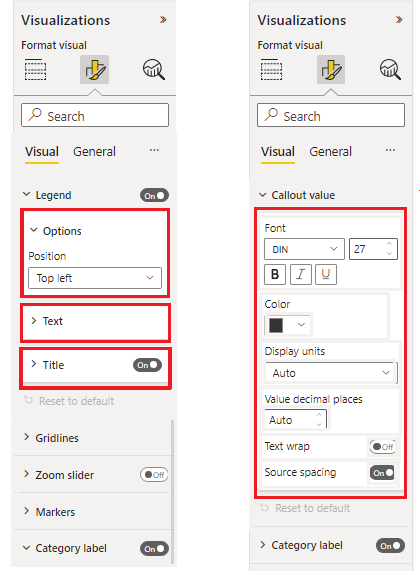Viewport: 420px width, 574px height.
Task: Select the Visual tab in right panel
Action: point(278,152)
